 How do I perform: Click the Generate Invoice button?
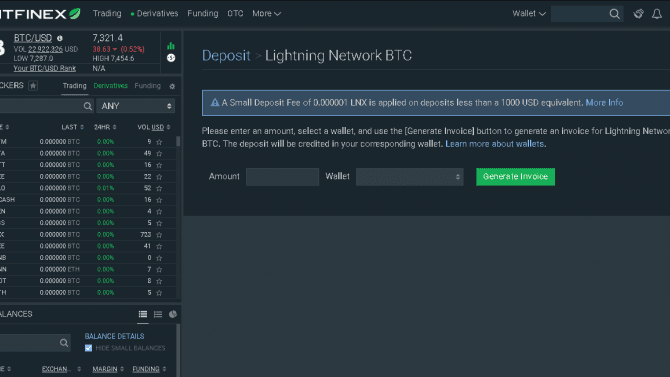point(515,177)
